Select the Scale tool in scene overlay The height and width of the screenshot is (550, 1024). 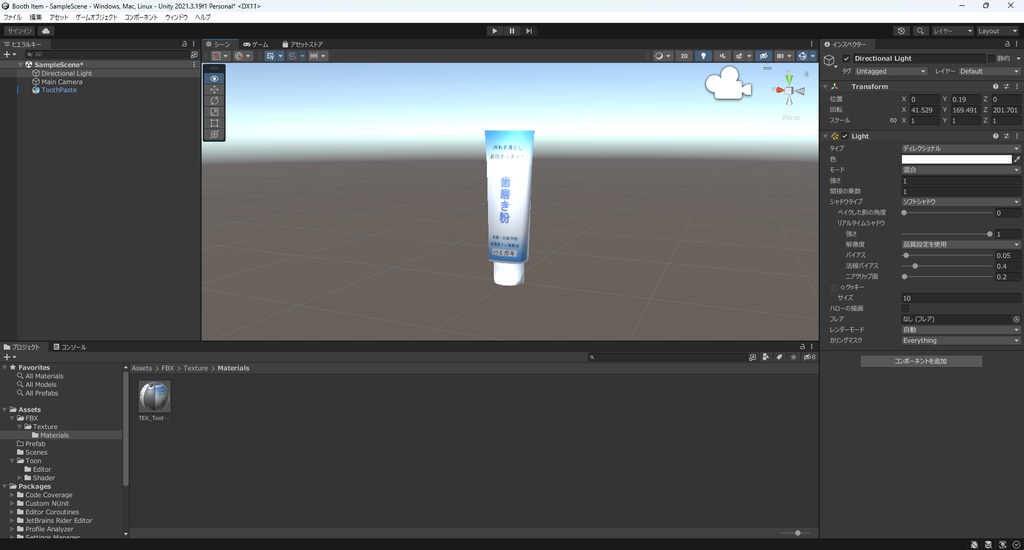[x=214, y=112]
